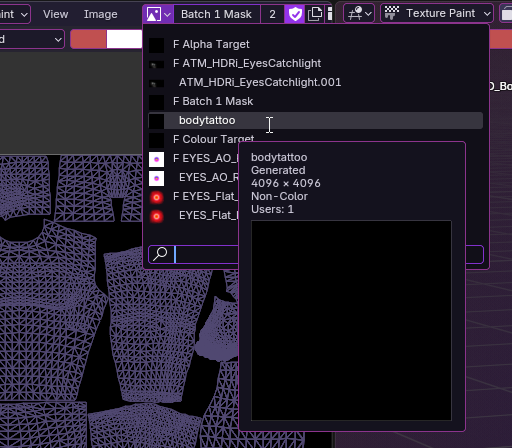Select F Batch 1 Mask entry
Screen dimensions: 512x448
(x=315, y=101)
